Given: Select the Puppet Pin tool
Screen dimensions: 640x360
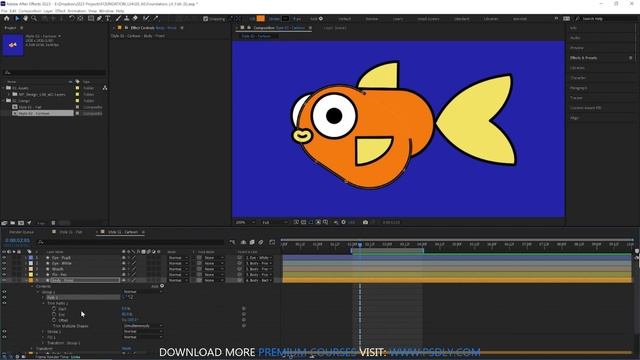Looking at the screenshot, I should click(156, 18).
